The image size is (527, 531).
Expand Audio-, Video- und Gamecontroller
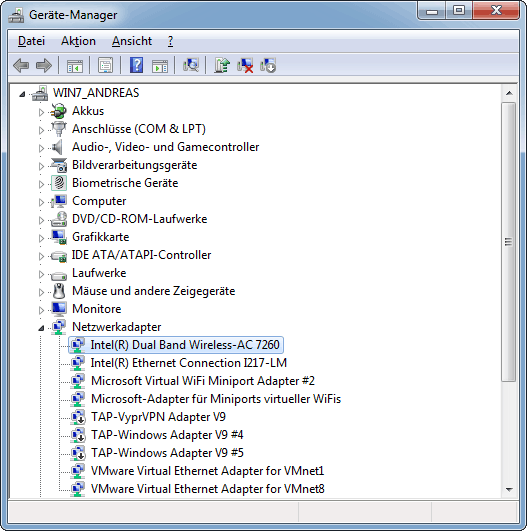click(x=41, y=148)
